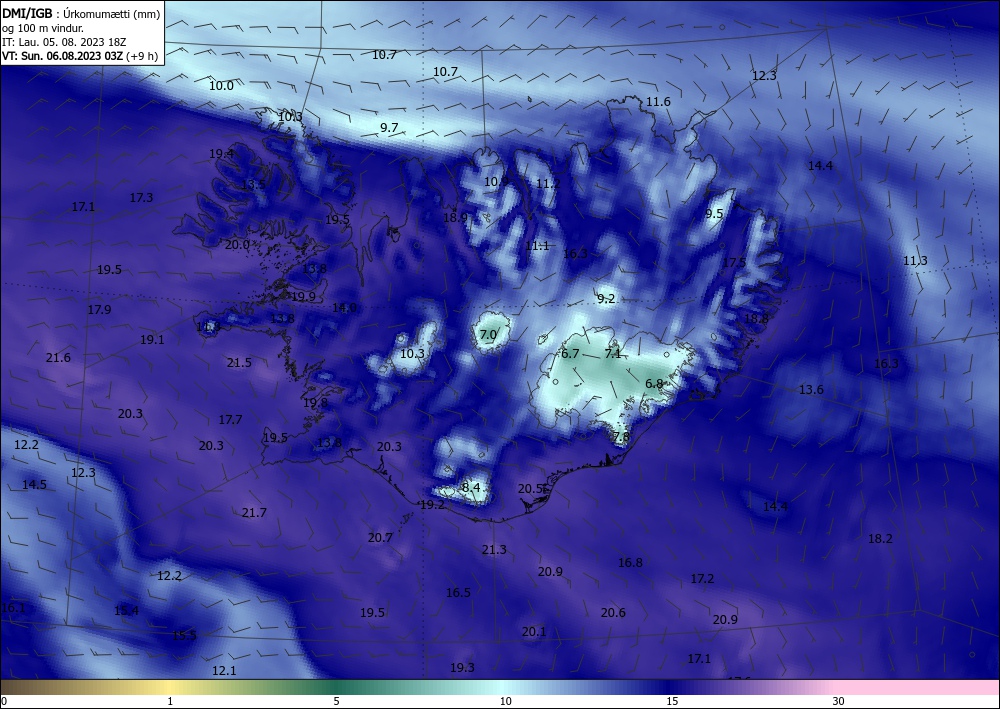The image size is (1000, 709).
Task: Click the value 17.7 on the map
Action: click(x=230, y=420)
